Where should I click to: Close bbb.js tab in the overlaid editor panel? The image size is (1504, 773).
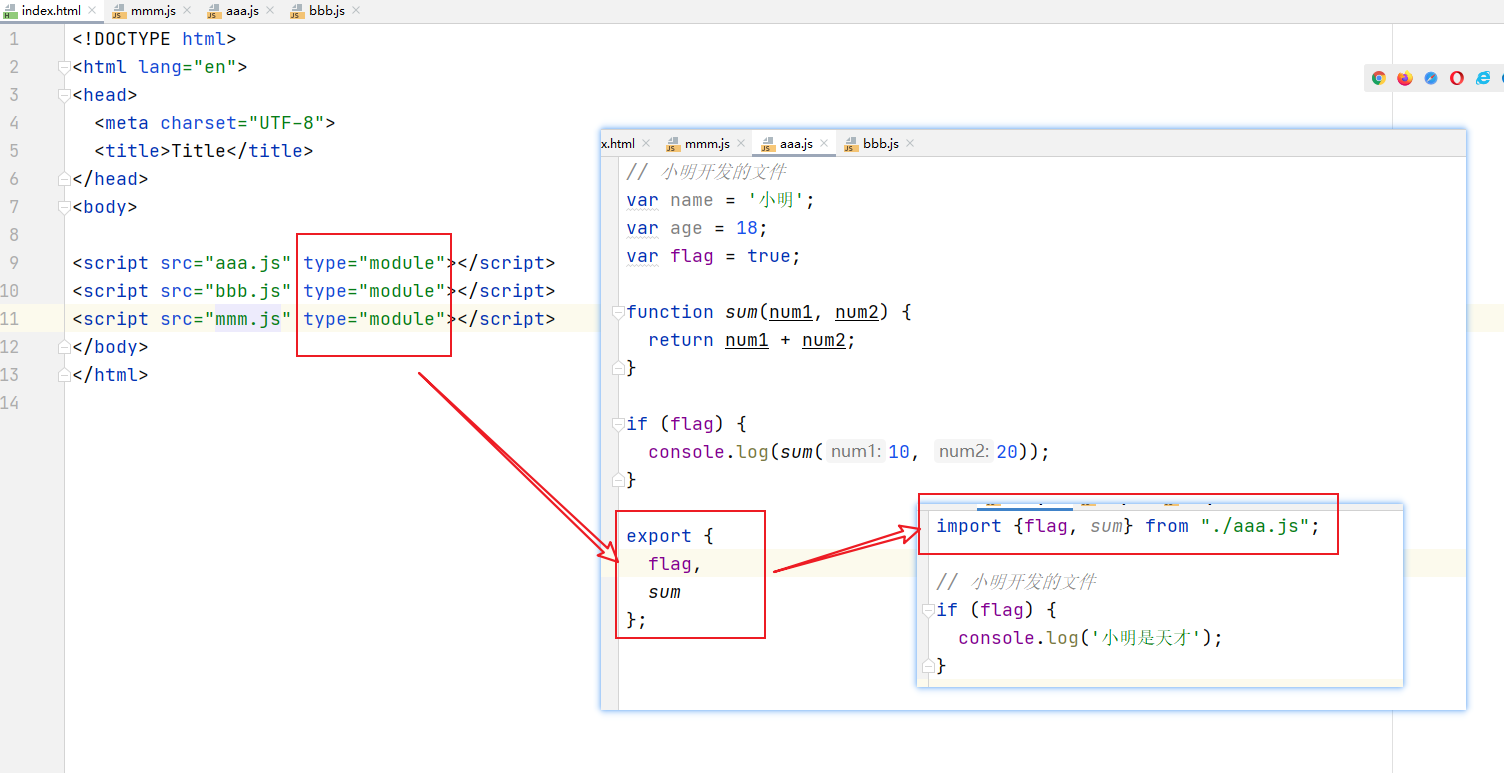pyautogui.click(x=910, y=144)
